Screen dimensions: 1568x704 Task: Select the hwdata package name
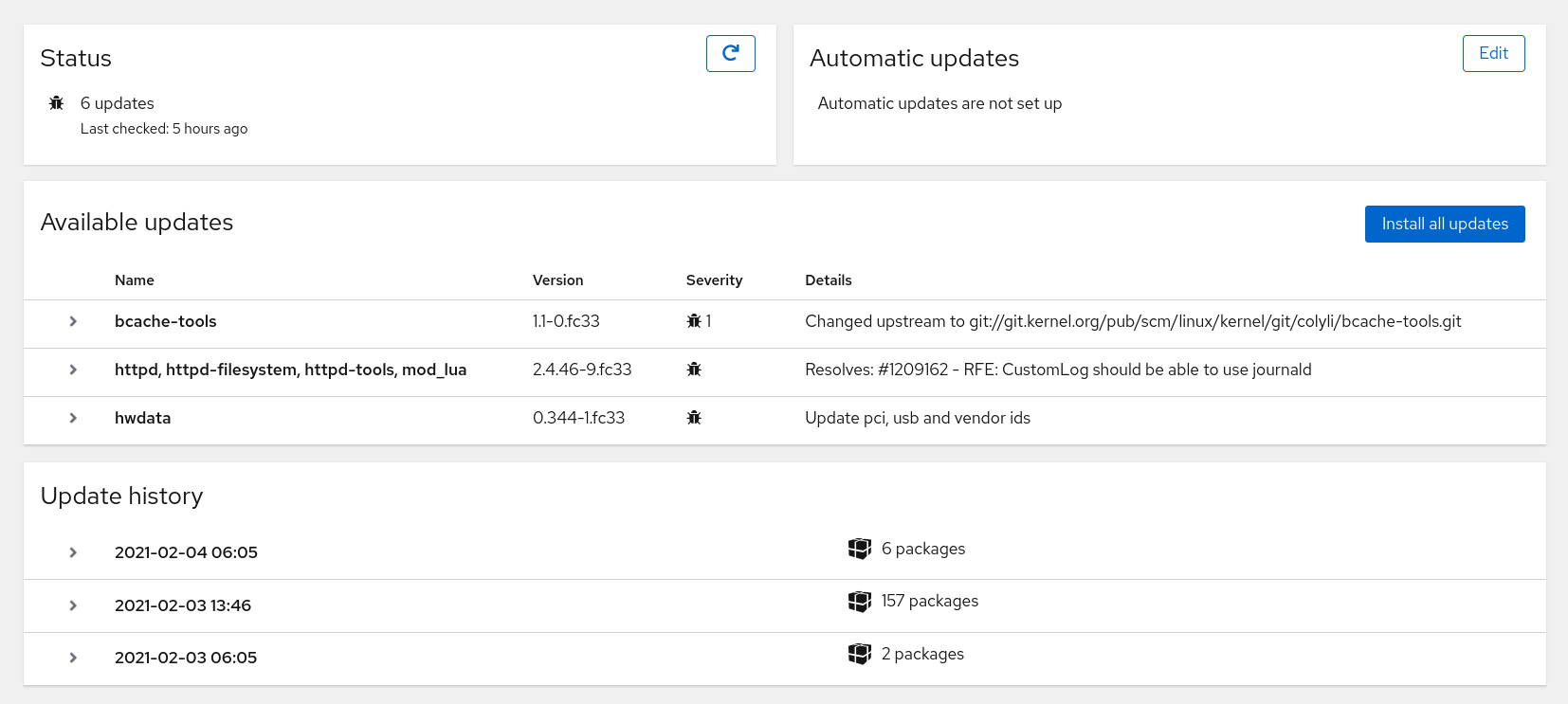tap(143, 418)
